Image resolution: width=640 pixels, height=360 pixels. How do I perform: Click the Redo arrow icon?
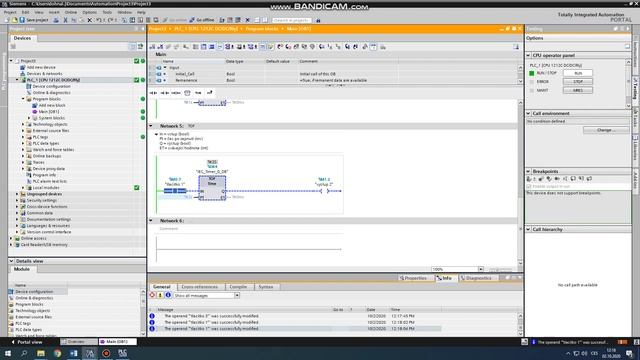pos(111,20)
